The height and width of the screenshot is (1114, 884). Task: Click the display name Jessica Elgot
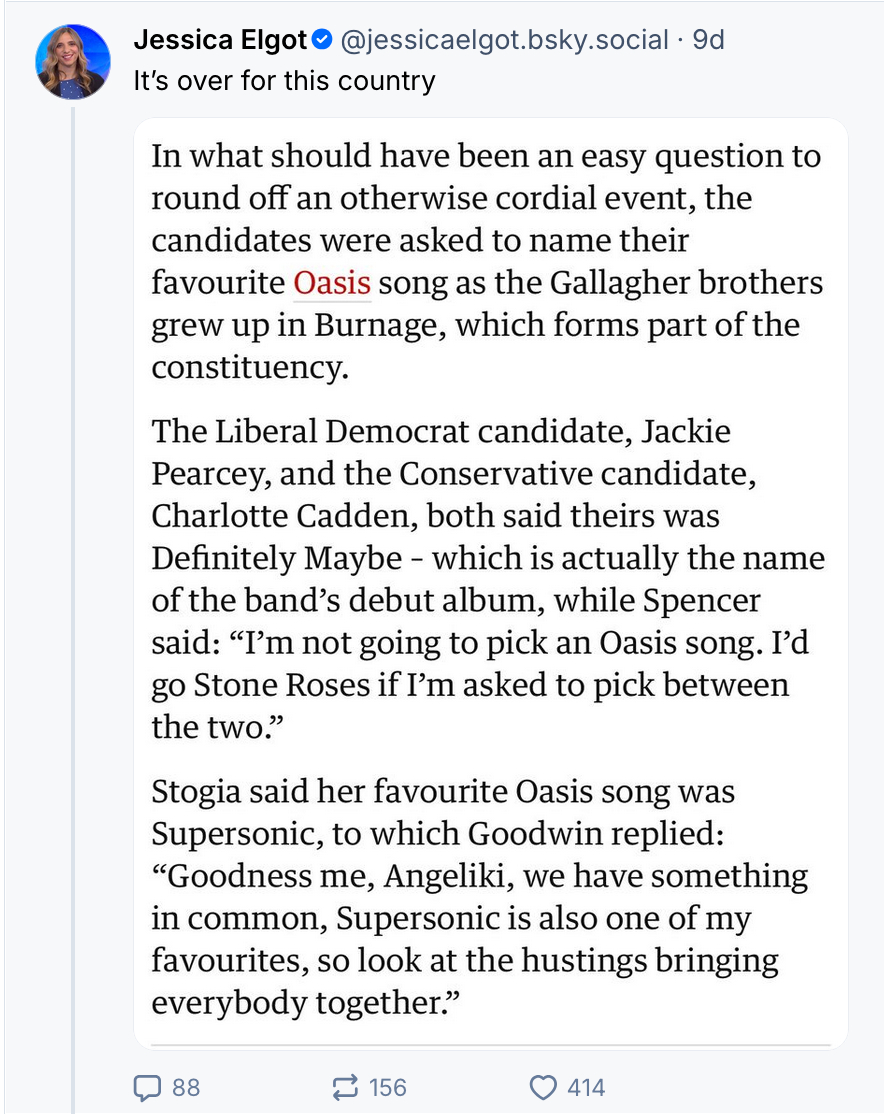(x=220, y=40)
